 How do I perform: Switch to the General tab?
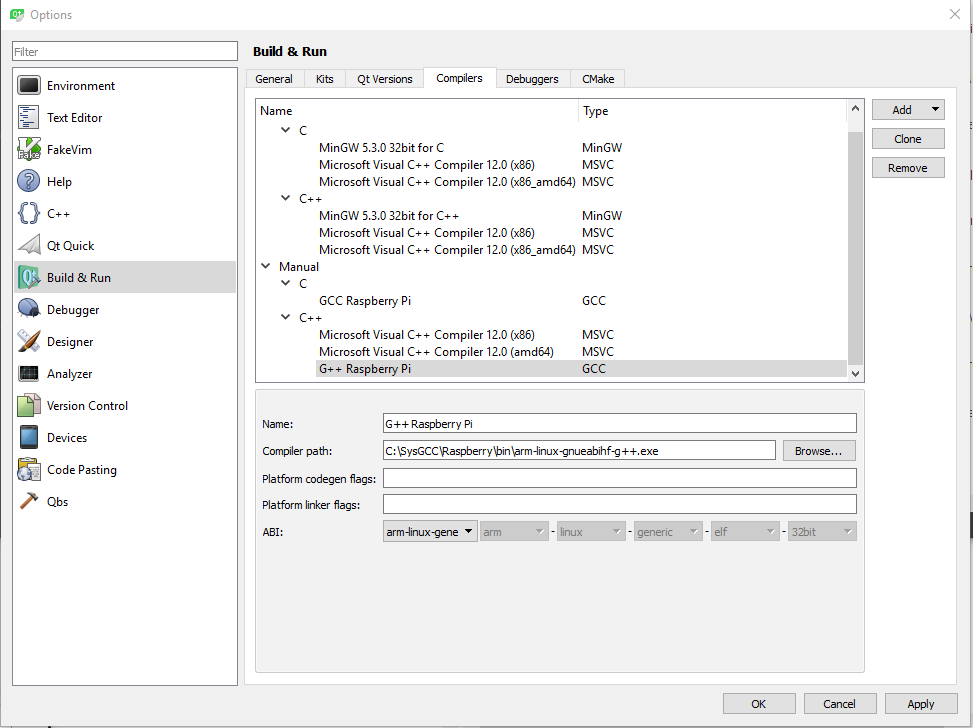[x=274, y=79]
